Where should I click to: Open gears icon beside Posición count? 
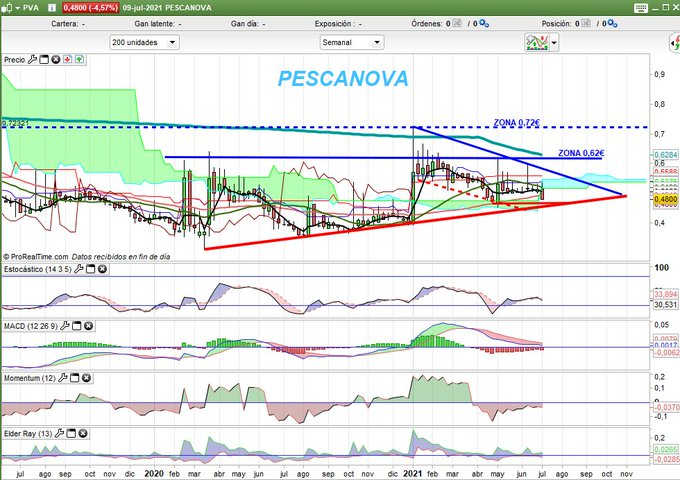pyautogui.click(x=612, y=24)
